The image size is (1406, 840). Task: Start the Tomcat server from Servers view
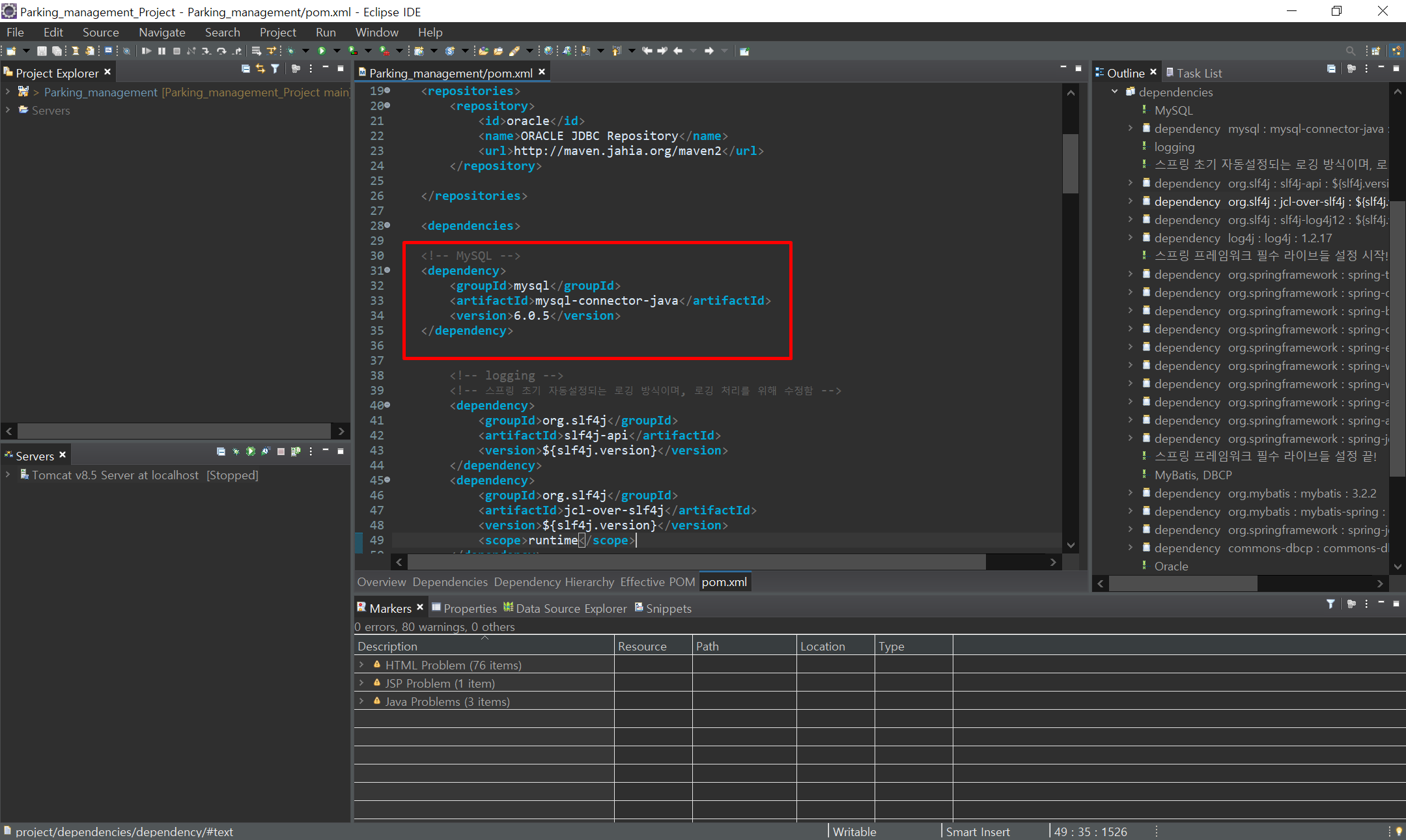(251, 451)
